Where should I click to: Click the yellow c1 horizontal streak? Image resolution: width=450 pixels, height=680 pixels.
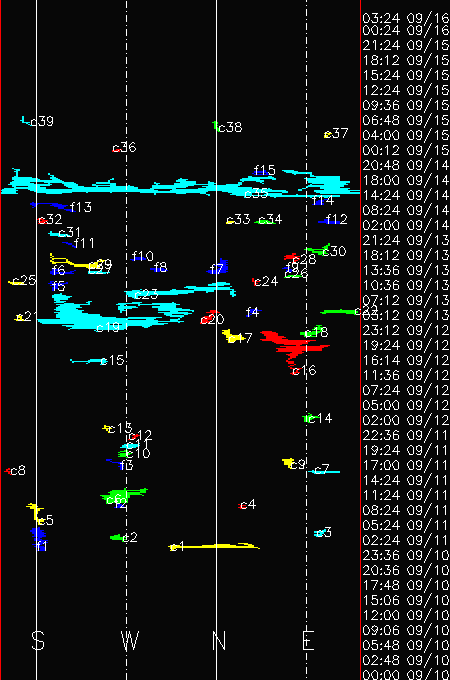[x=215, y=546]
